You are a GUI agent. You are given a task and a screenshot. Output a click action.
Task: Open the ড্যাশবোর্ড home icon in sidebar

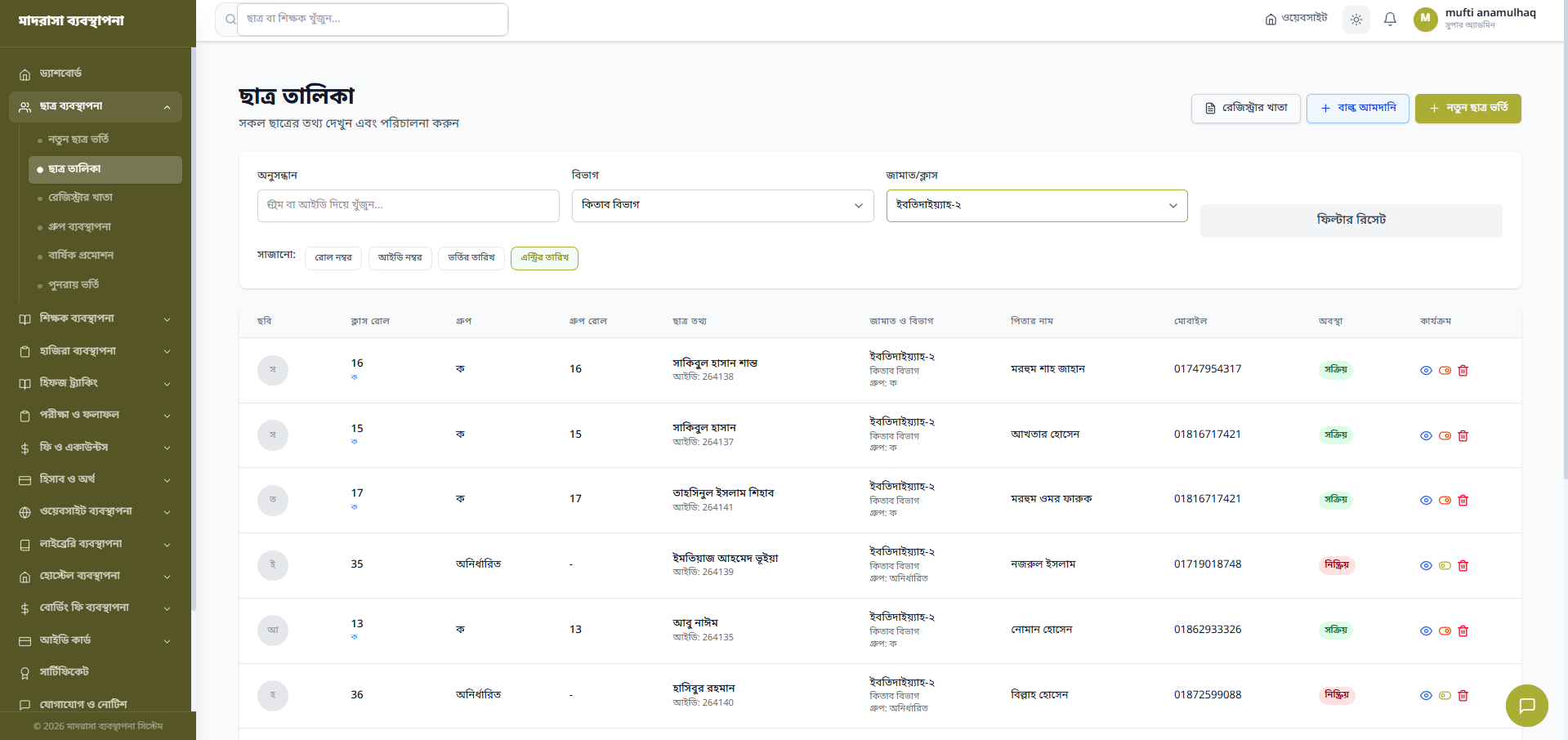click(25, 74)
